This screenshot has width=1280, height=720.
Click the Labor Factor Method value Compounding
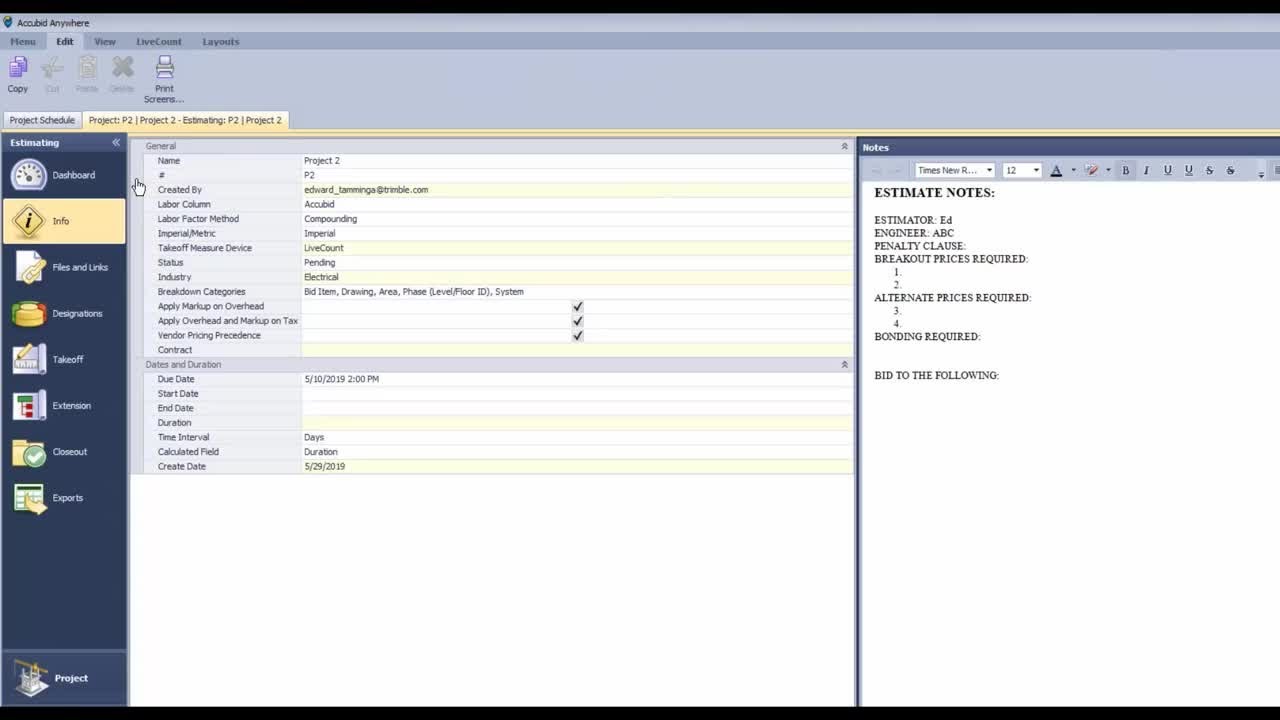coord(576,219)
